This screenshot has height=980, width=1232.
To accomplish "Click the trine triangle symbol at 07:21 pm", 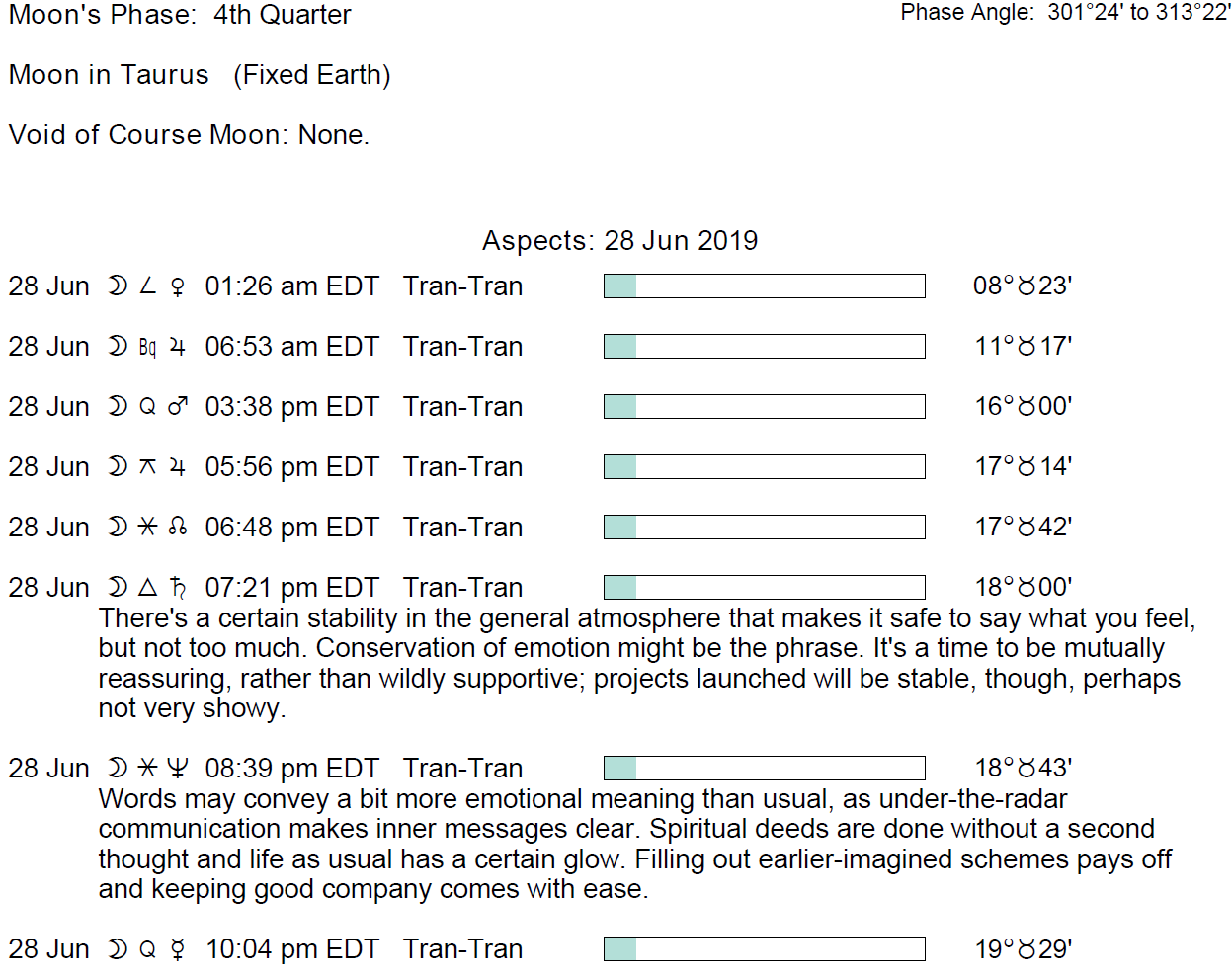I will point(148,588).
